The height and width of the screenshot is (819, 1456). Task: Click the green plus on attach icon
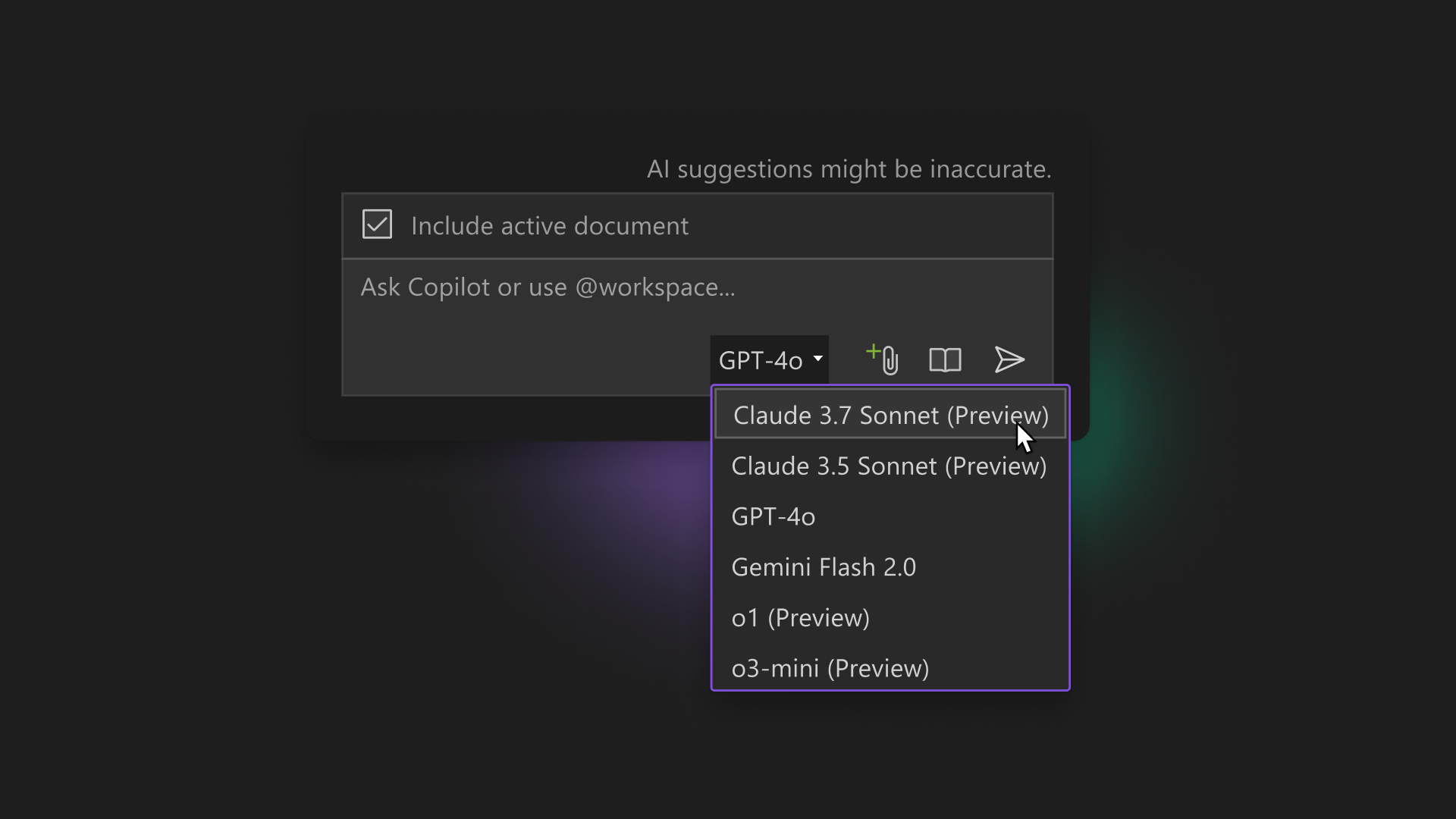point(873,351)
